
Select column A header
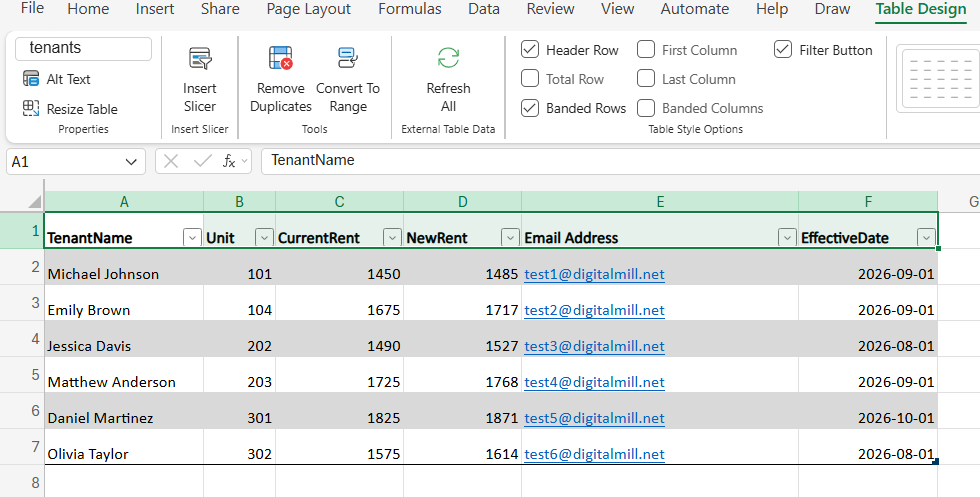(x=124, y=201)
